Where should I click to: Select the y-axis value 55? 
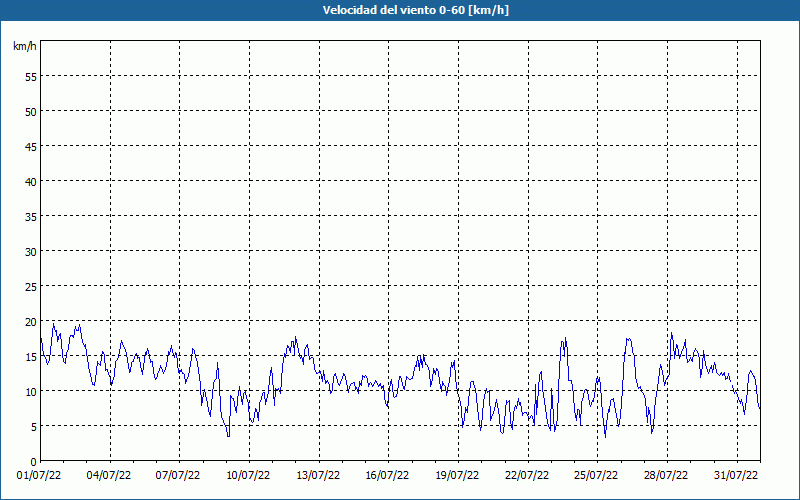31,77
